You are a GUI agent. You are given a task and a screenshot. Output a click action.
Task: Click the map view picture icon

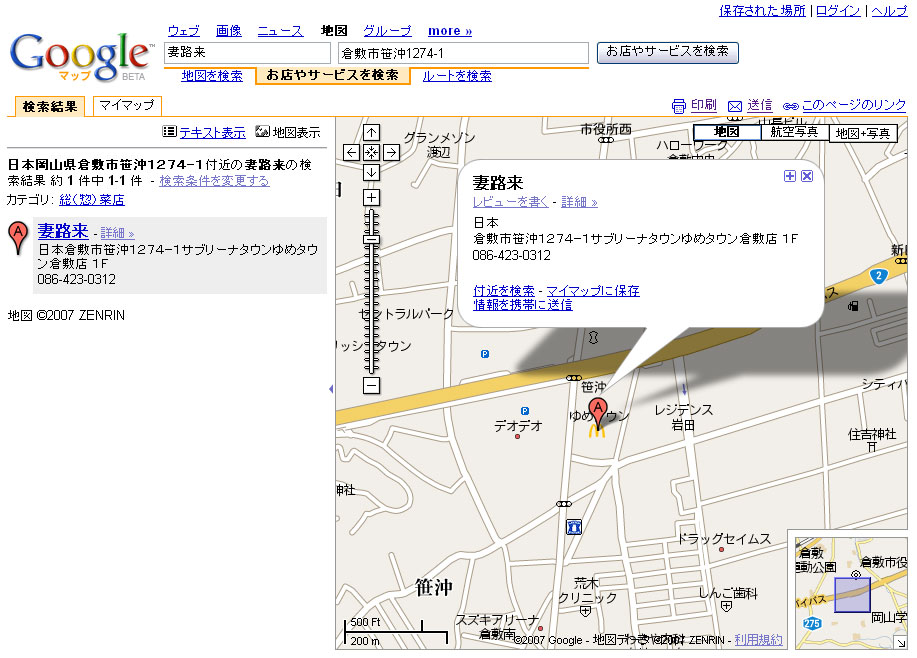coord(263,132)
